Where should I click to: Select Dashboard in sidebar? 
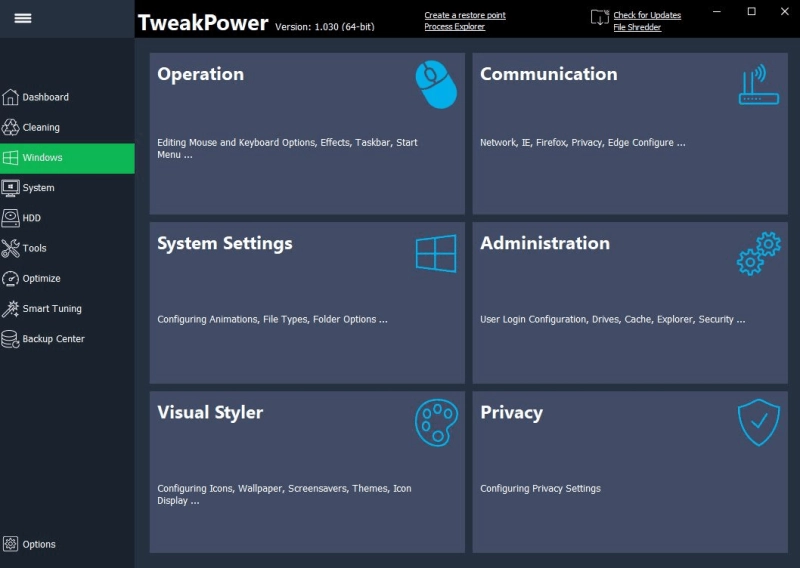point(67,97)
